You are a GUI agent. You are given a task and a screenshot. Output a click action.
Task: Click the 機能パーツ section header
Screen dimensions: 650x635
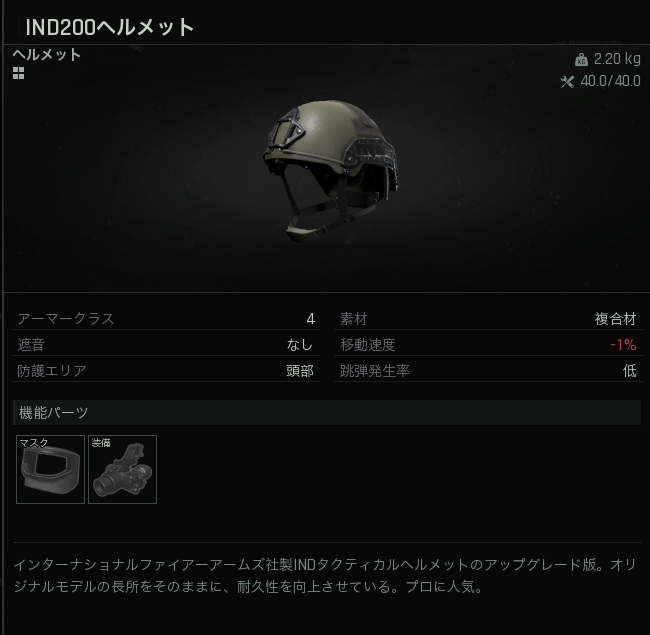(327, 412)
